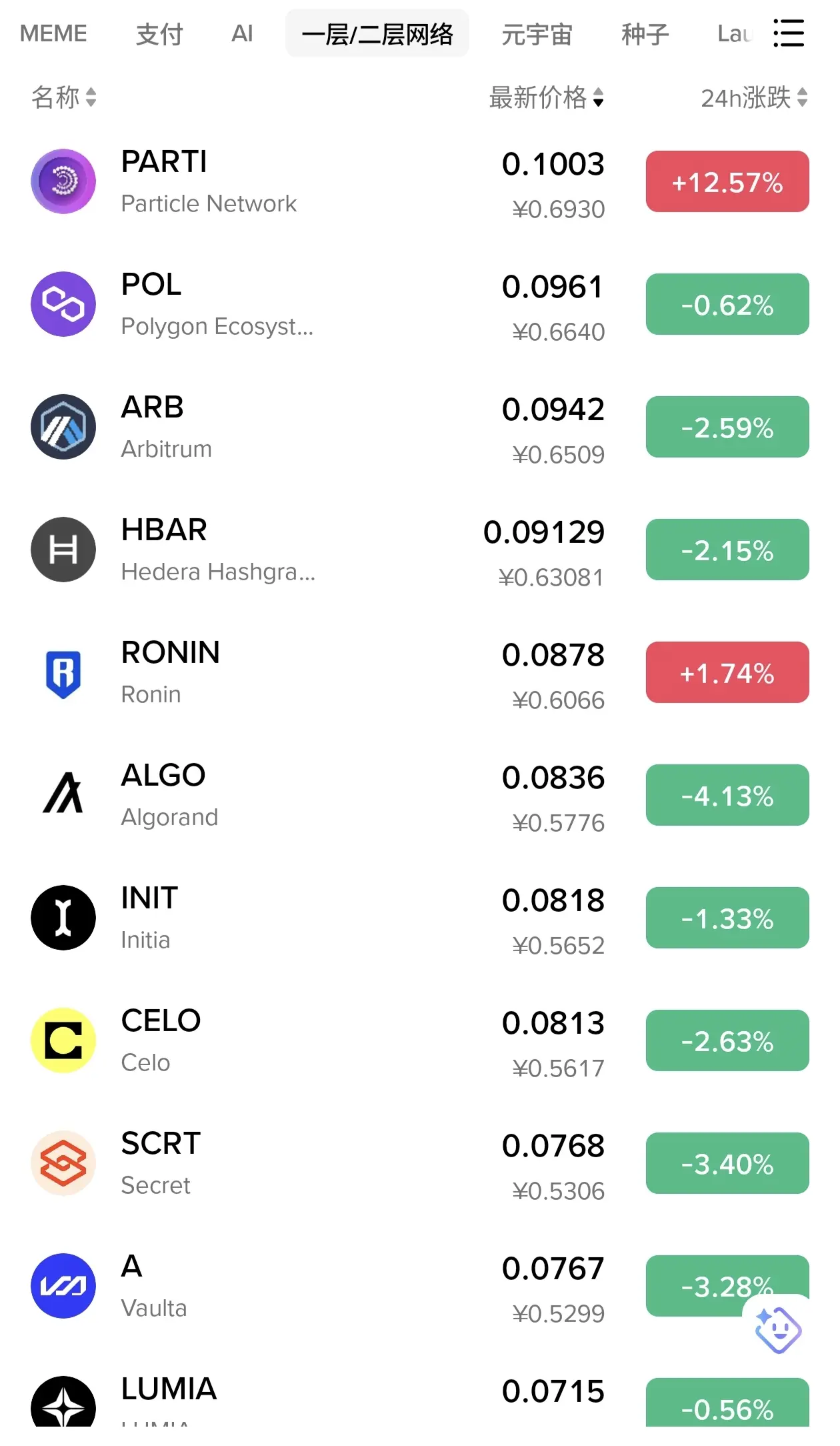Tap the ALGO Algorand logo
This screenshot has height=1446, width=840.
(x=63, y=794)
